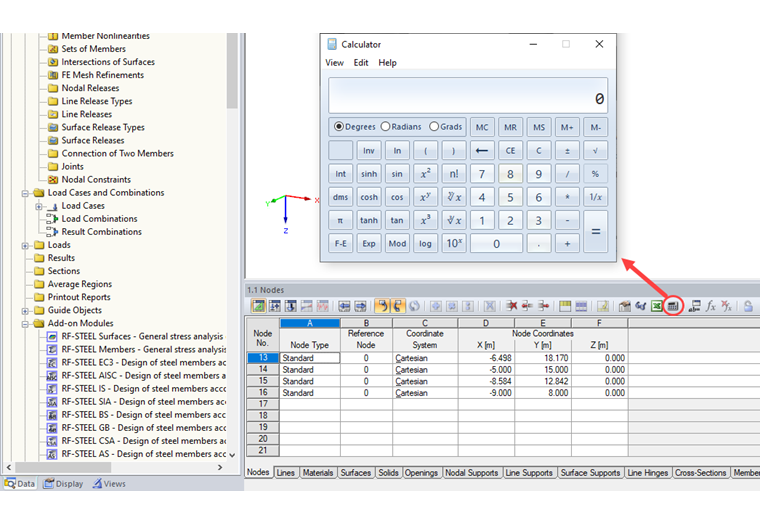Click the delete row red X icon in toolbar
This screenshot has height=524, width=760.
[511, 306]
